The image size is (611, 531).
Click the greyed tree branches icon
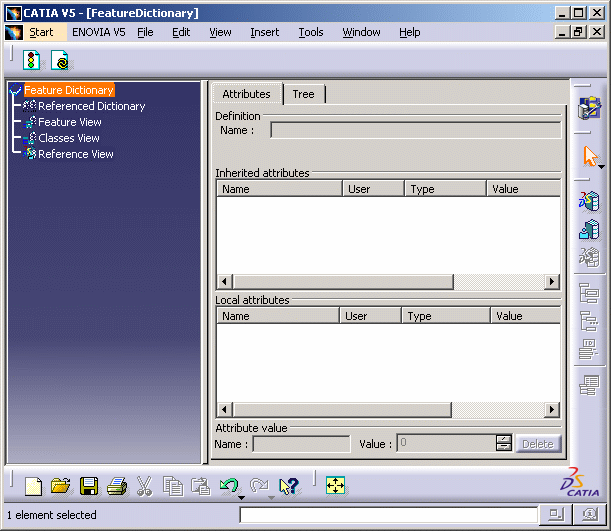589,321
